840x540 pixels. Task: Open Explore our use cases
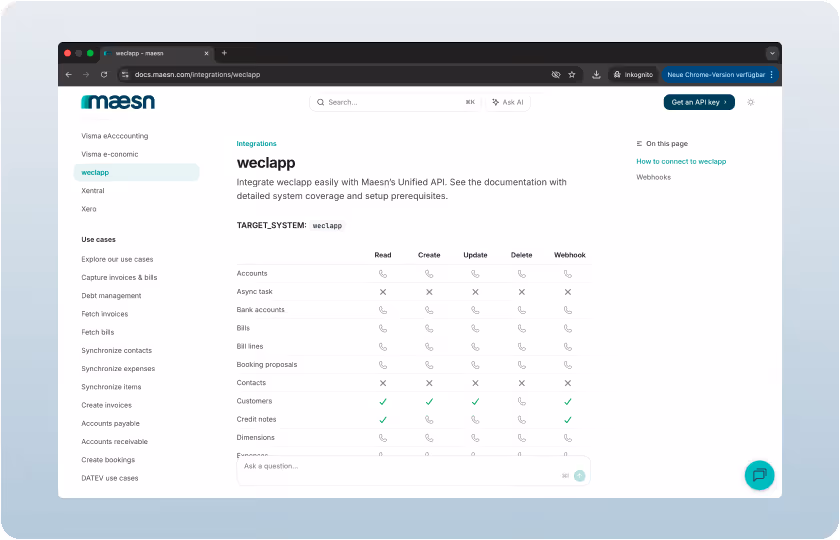[x=117, y=259]
